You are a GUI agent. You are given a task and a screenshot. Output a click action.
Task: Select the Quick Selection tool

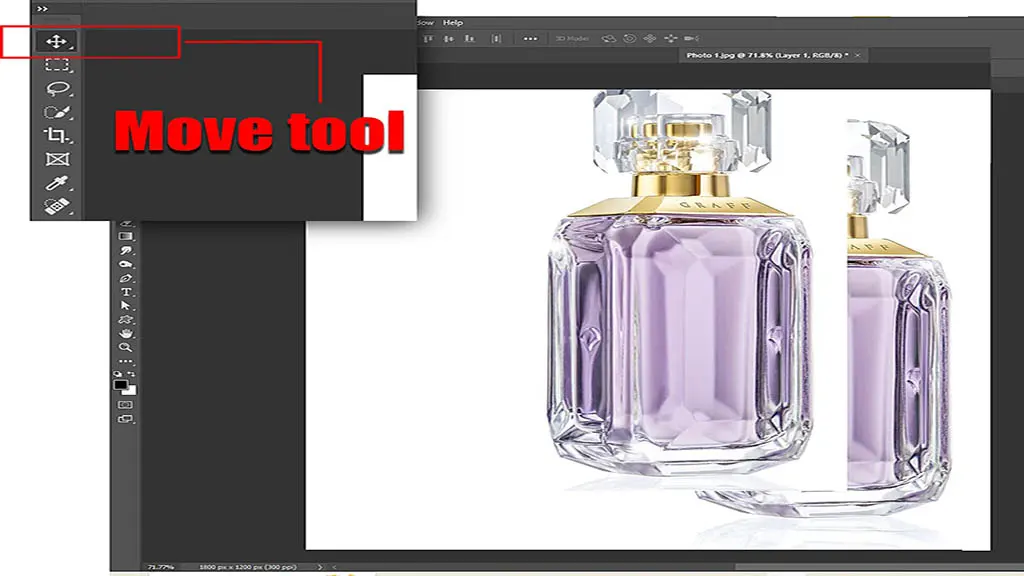click(57, 112)
